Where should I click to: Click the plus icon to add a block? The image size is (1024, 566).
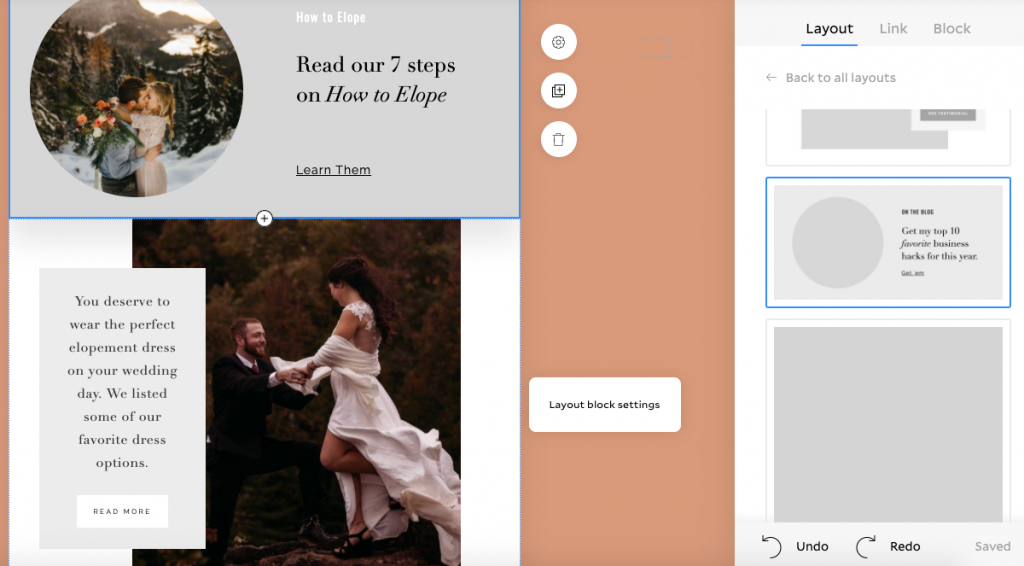[264, 218]
